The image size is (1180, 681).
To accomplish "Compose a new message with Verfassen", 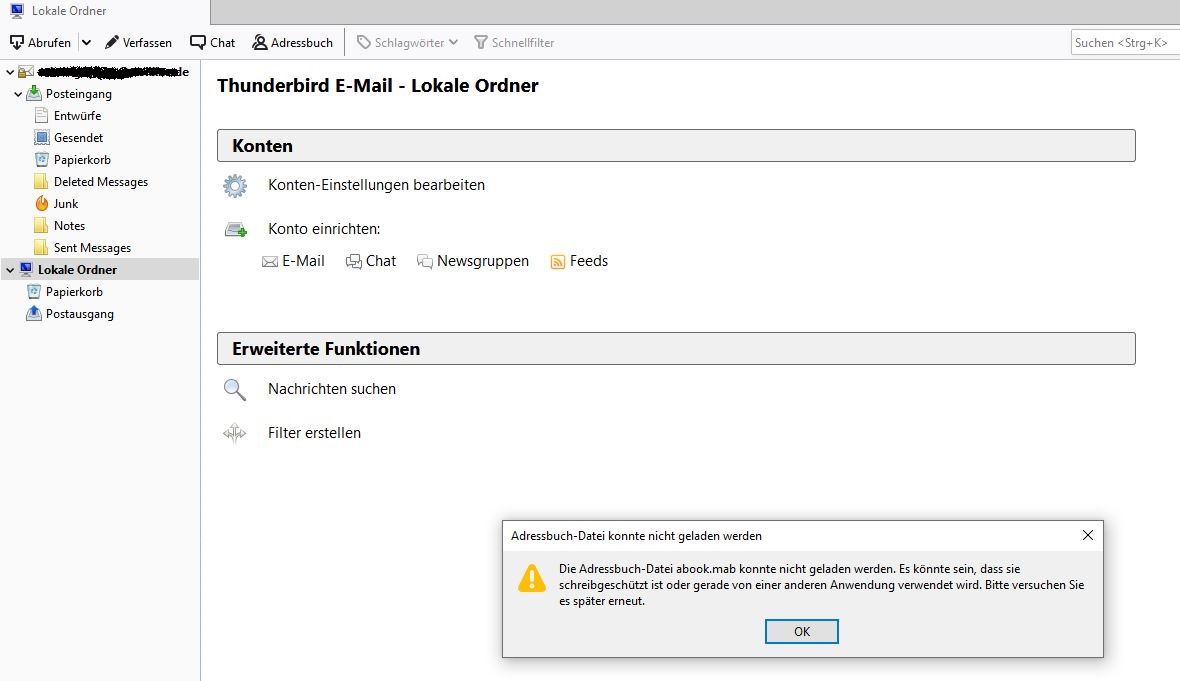I will 138,43.
